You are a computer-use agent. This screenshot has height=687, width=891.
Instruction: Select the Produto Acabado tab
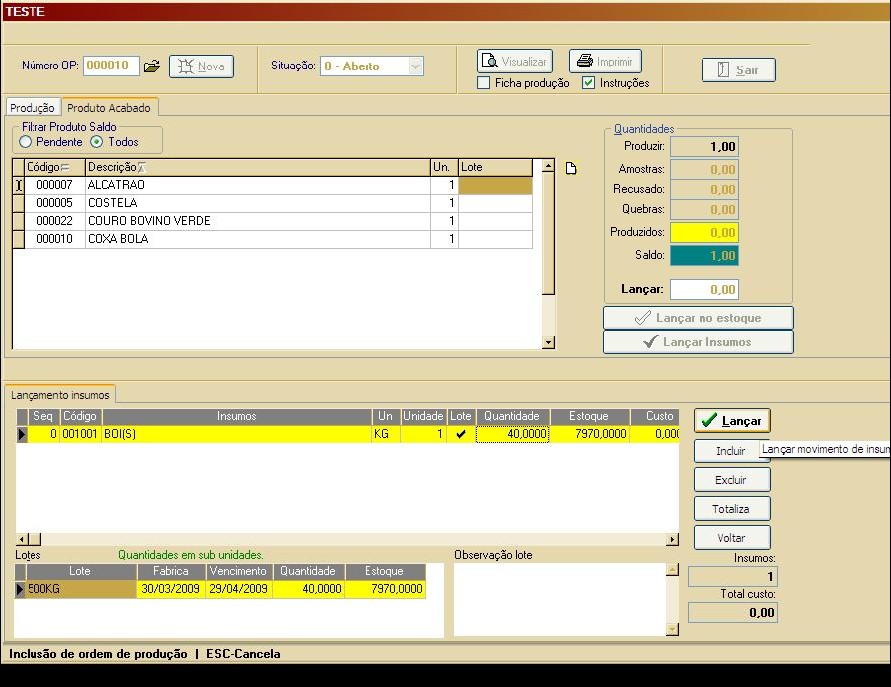click(x=109, y=107)
